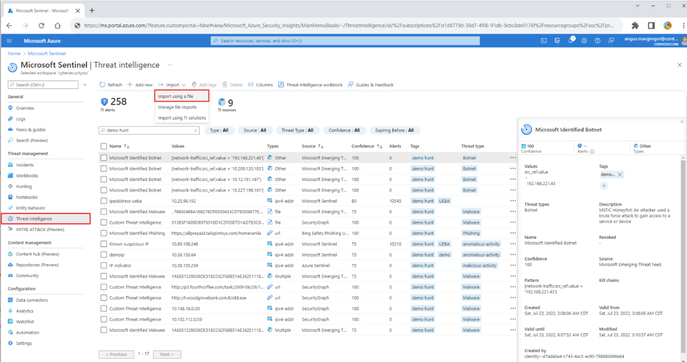This screenshot has height=362, width=687.
Task: Open Logs in the sidebar
Action: pos(21,119)
